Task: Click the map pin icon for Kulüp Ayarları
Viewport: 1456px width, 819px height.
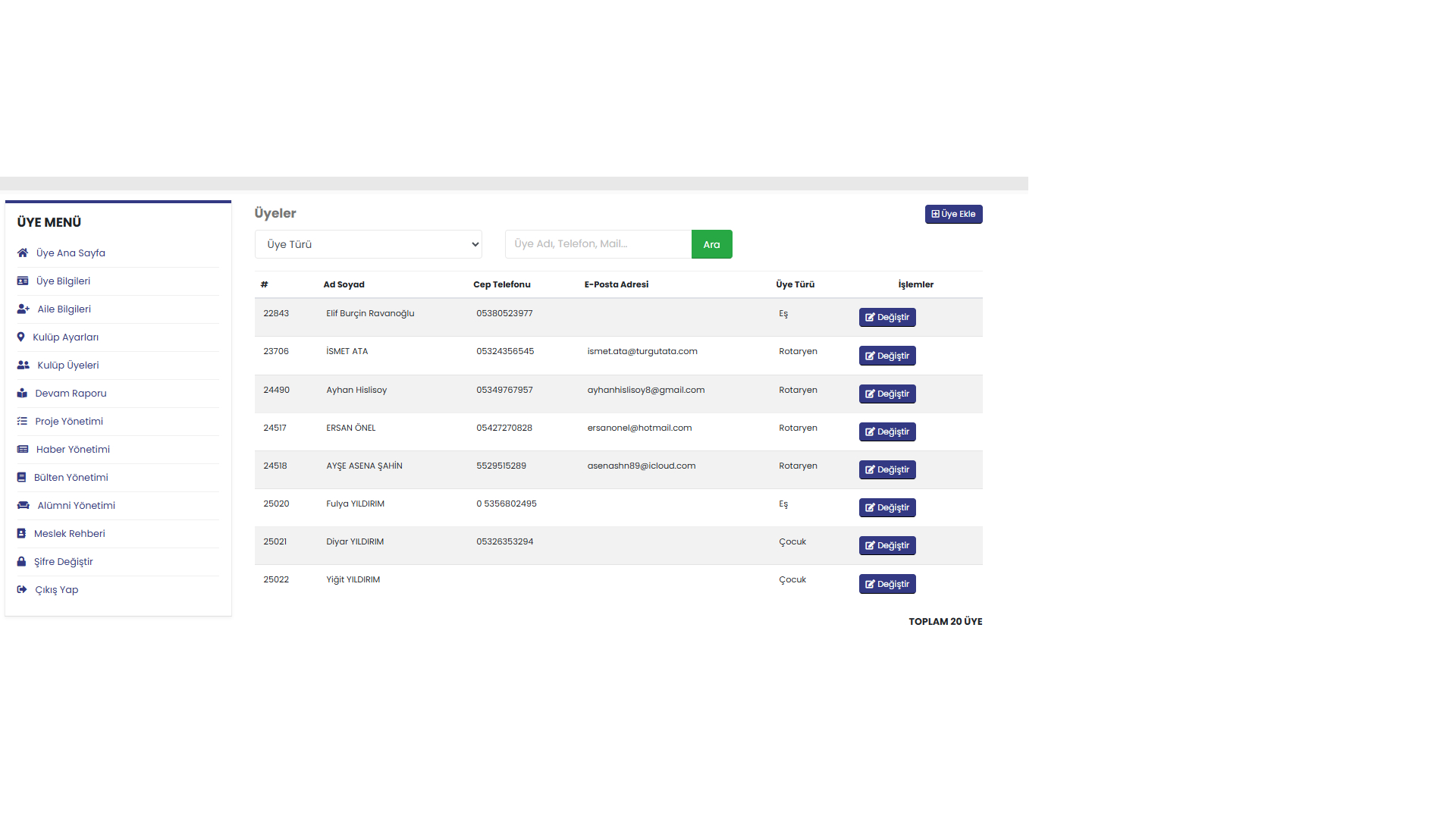Action: click(x=20, y=337)
